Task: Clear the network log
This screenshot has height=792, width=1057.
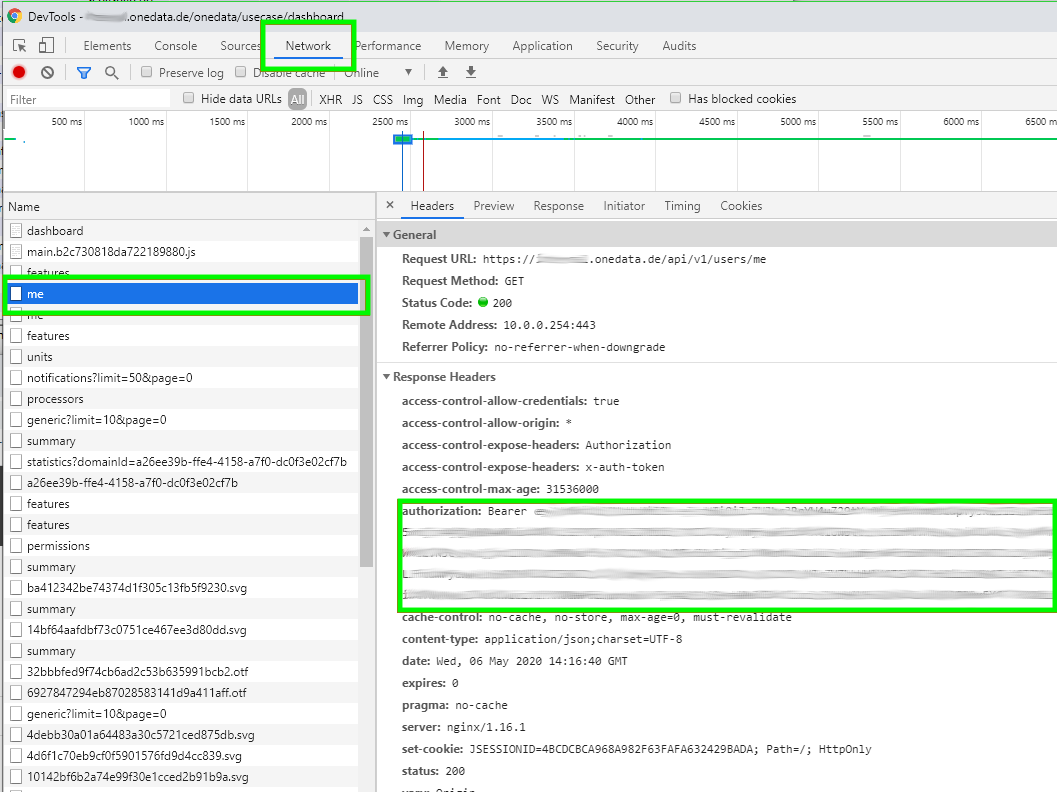Action: point(47,73)
